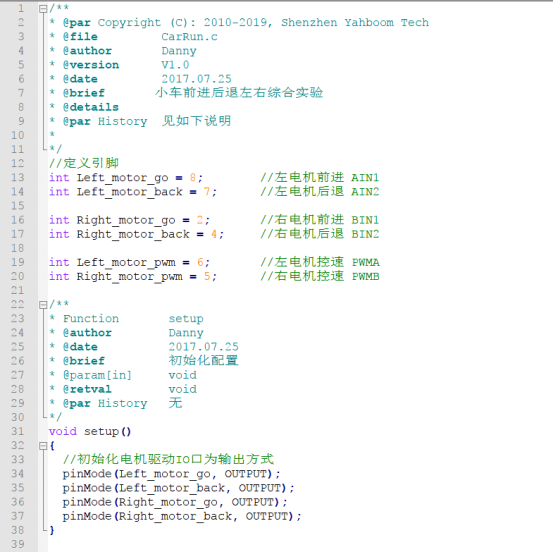This screenshot has height=552, width=554.
Task: Click the pin value 4 on line 17
Action: click(214, 234)
